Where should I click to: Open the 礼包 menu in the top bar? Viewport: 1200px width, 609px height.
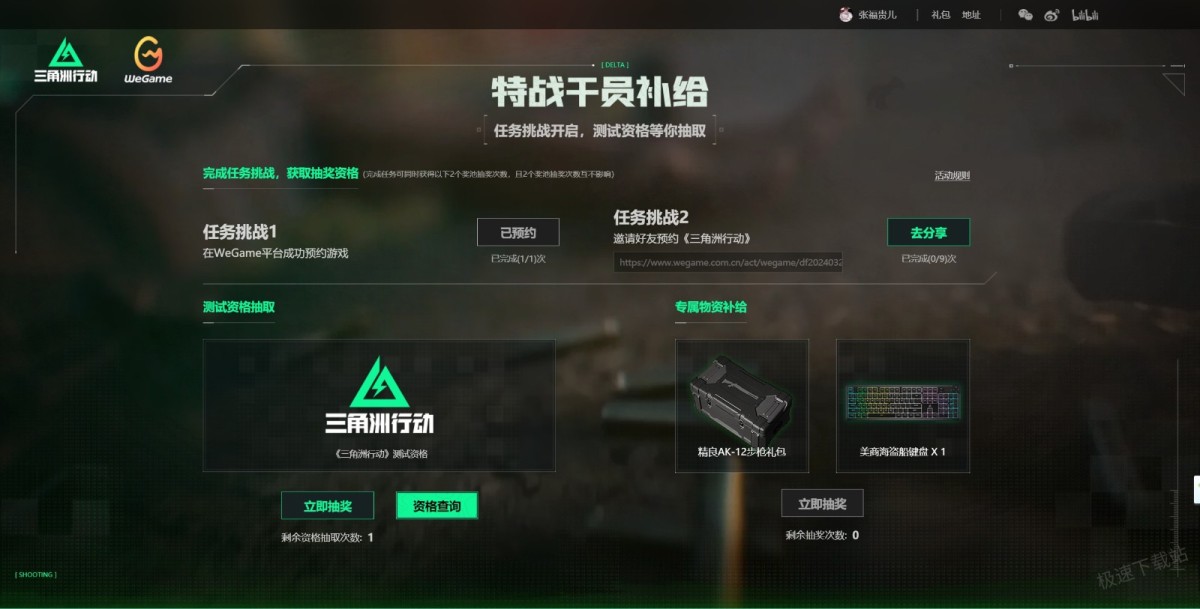pos(941,15)
